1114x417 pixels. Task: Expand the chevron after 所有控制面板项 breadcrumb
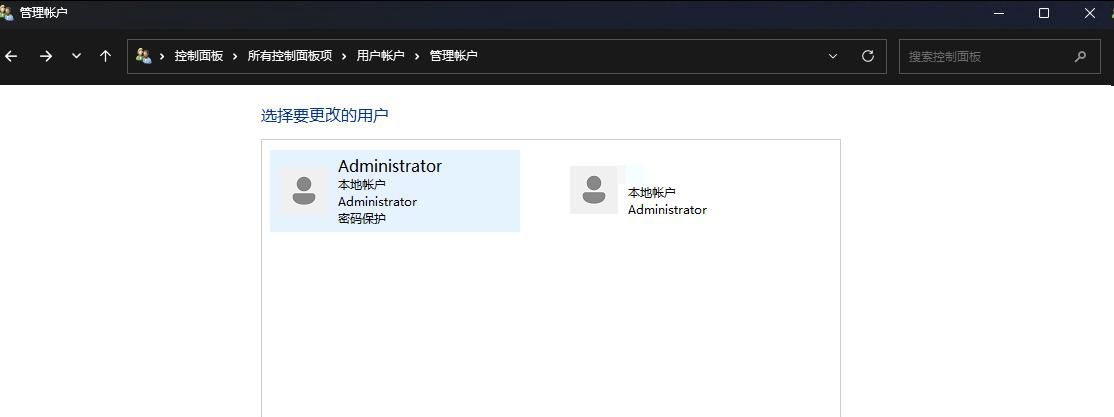coord(344,56)
